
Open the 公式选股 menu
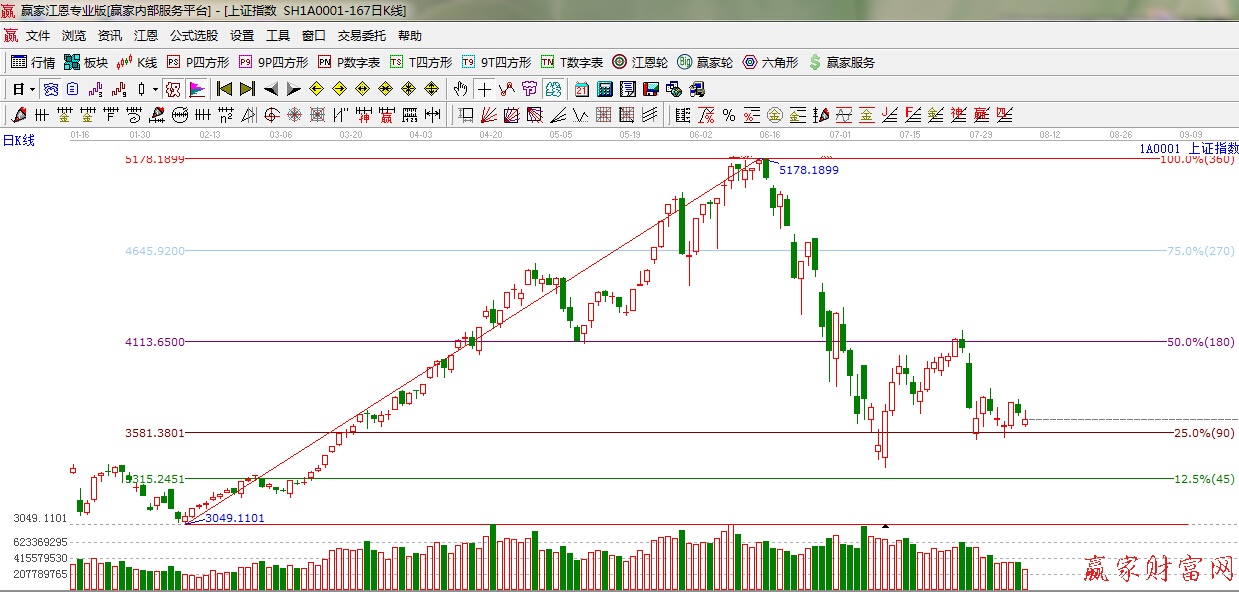tap(193, 35)
